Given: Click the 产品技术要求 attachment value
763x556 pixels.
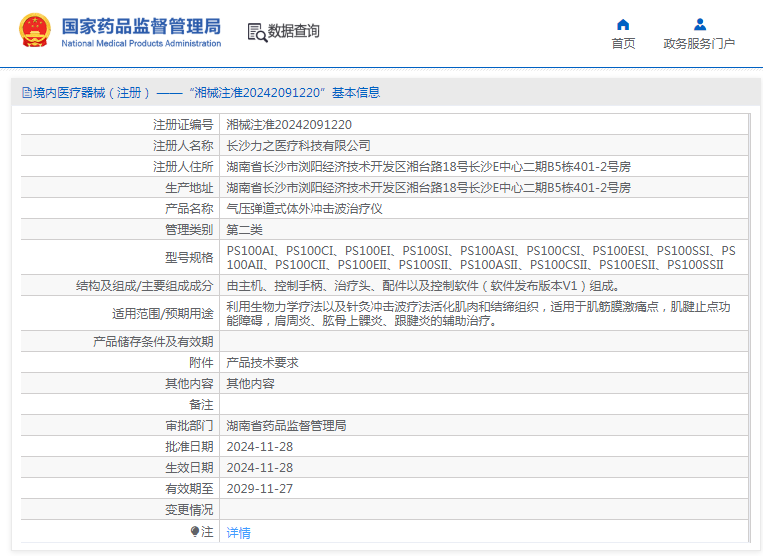Looking at the screenshot, I should tap(262, 362).
